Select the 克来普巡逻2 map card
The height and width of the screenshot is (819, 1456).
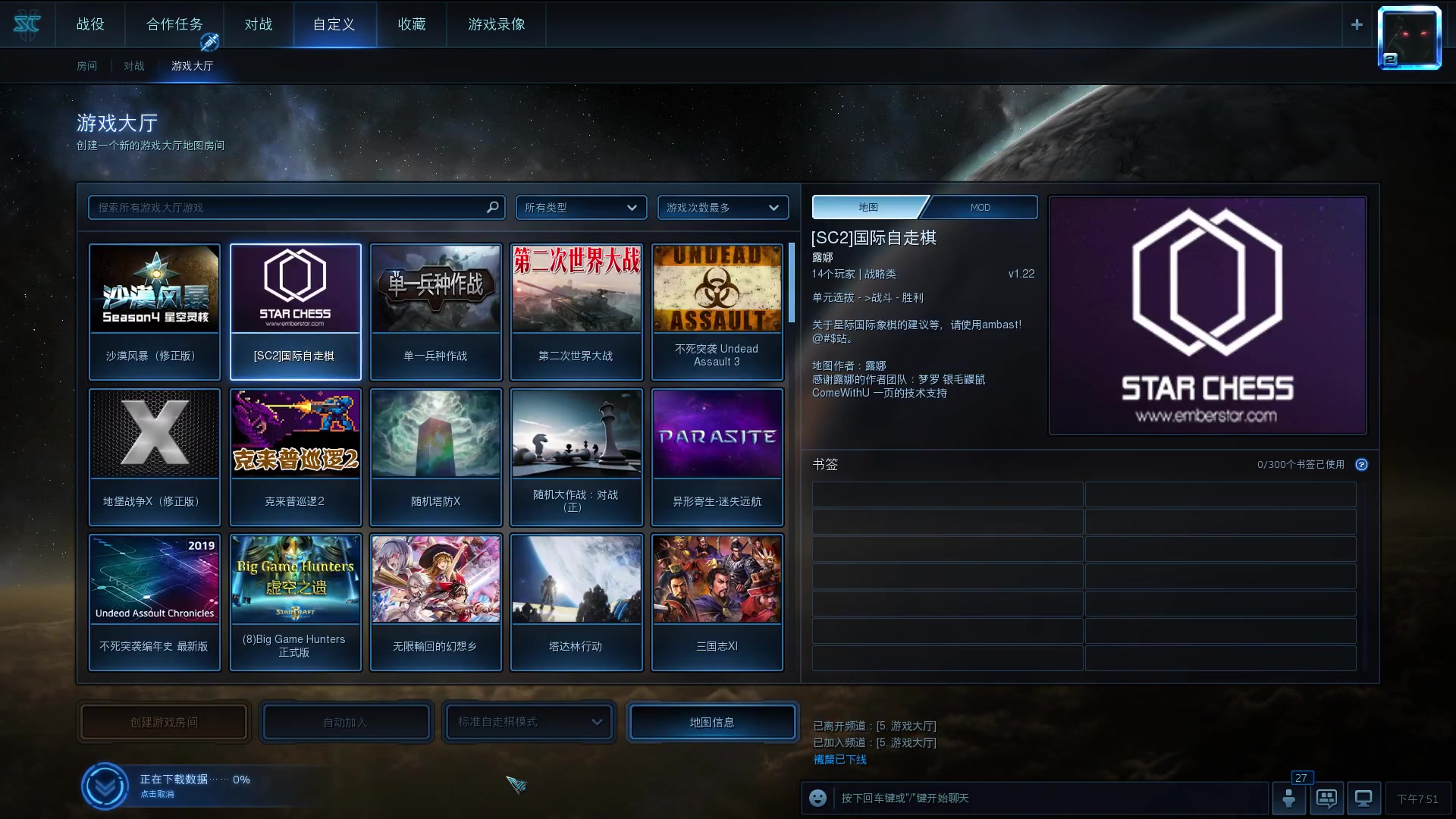(296, 457)
